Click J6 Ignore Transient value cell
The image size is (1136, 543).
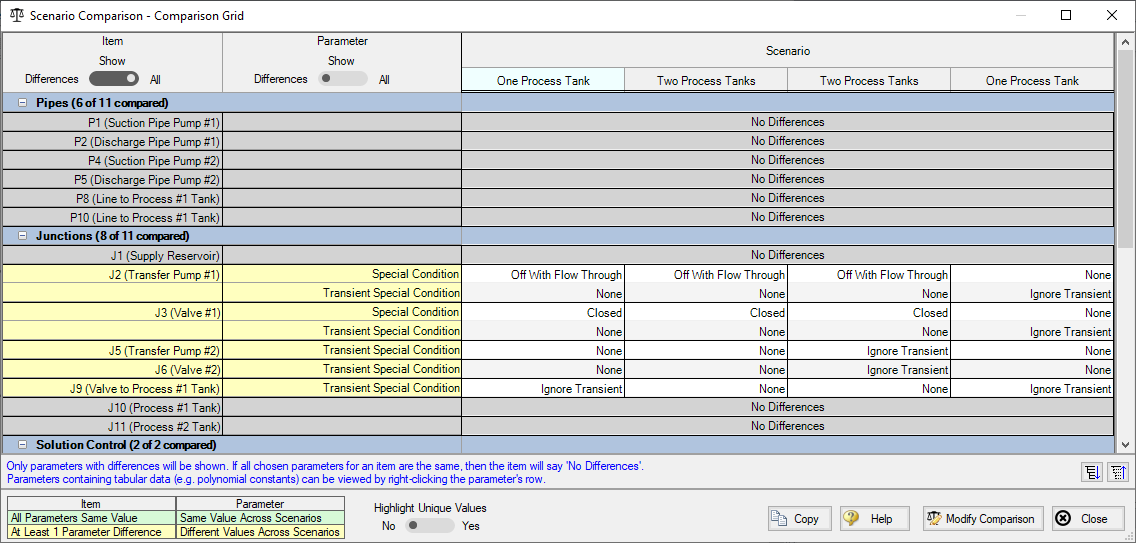tap(869, 370)
